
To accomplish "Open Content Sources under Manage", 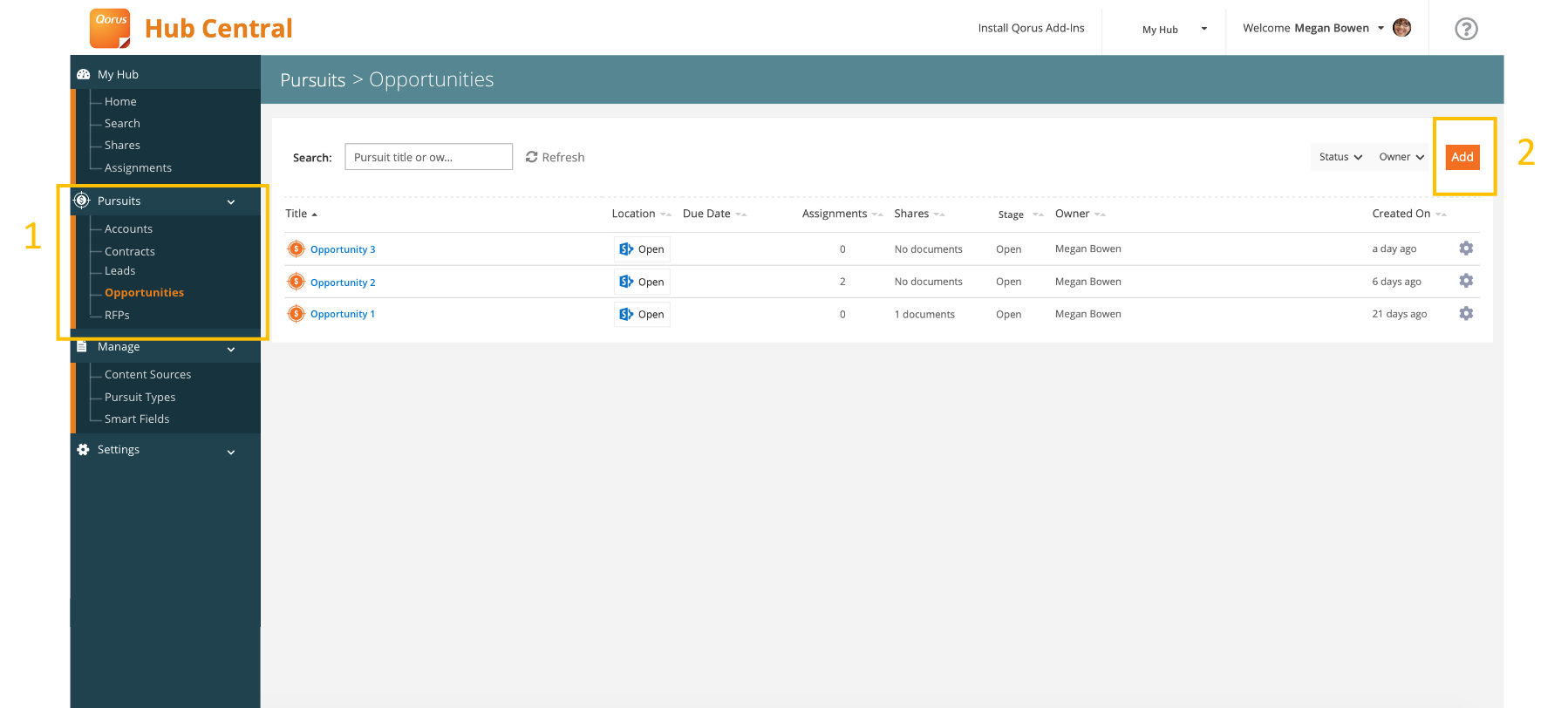I will [x=147, y=375].
